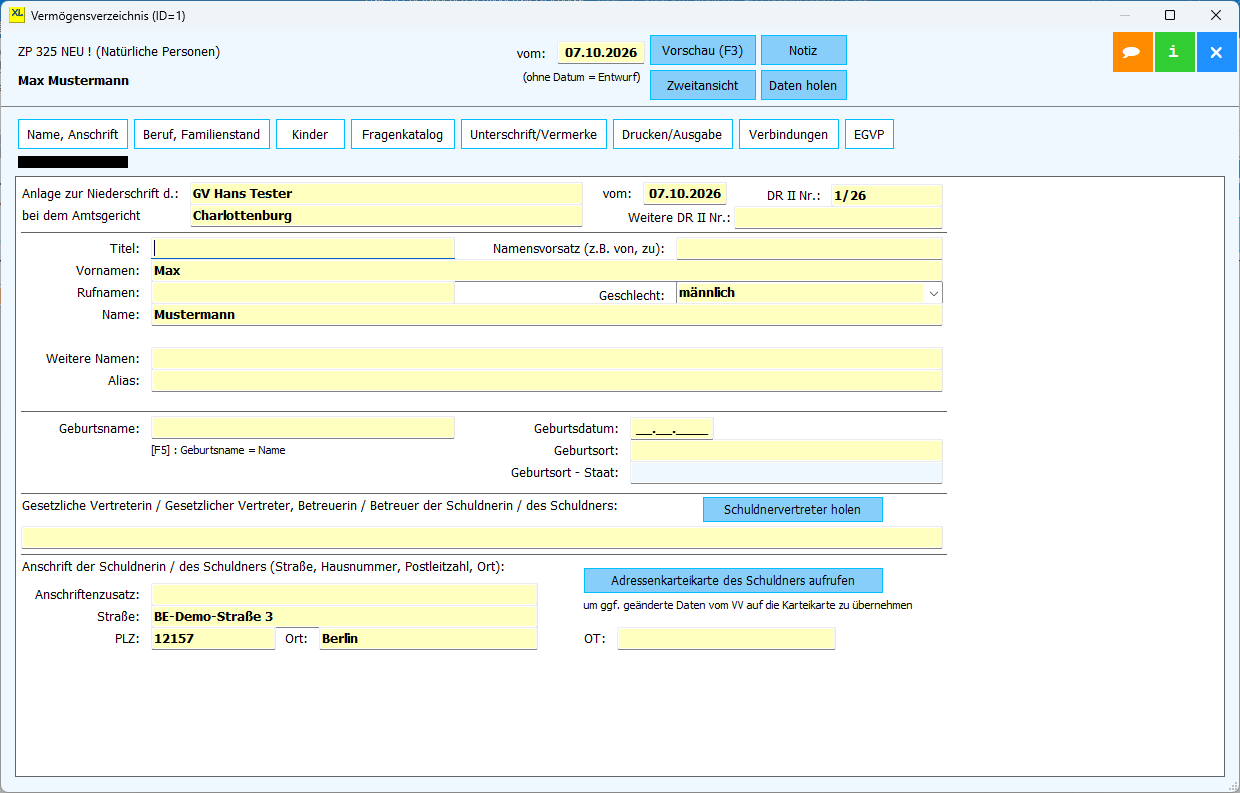Click Adressenkarteikarte des Schuldners aufrufen
1240x793 pixels.
(x=733, y=580)
